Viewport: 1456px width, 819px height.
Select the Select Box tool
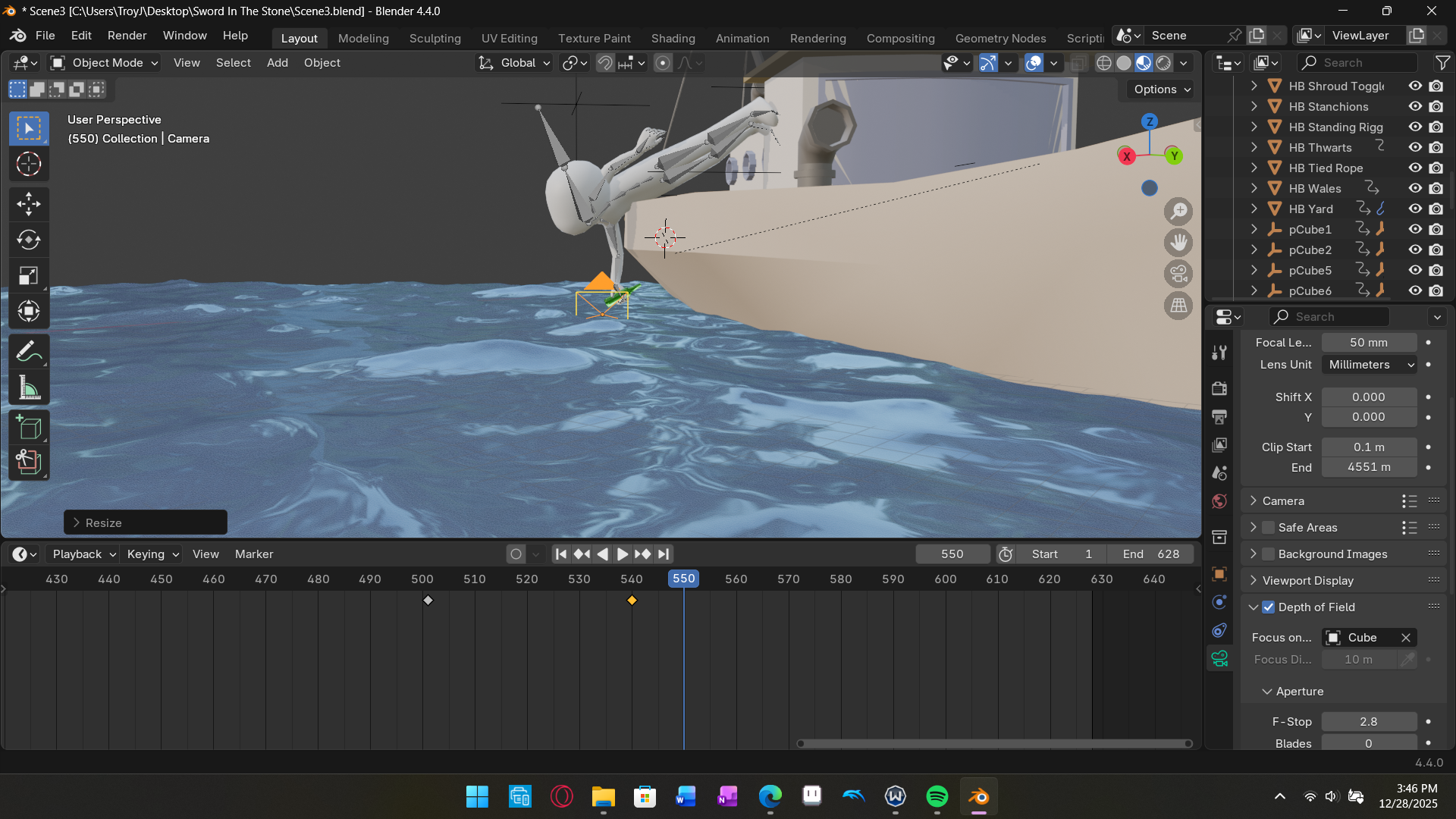[x=29, y=128]
